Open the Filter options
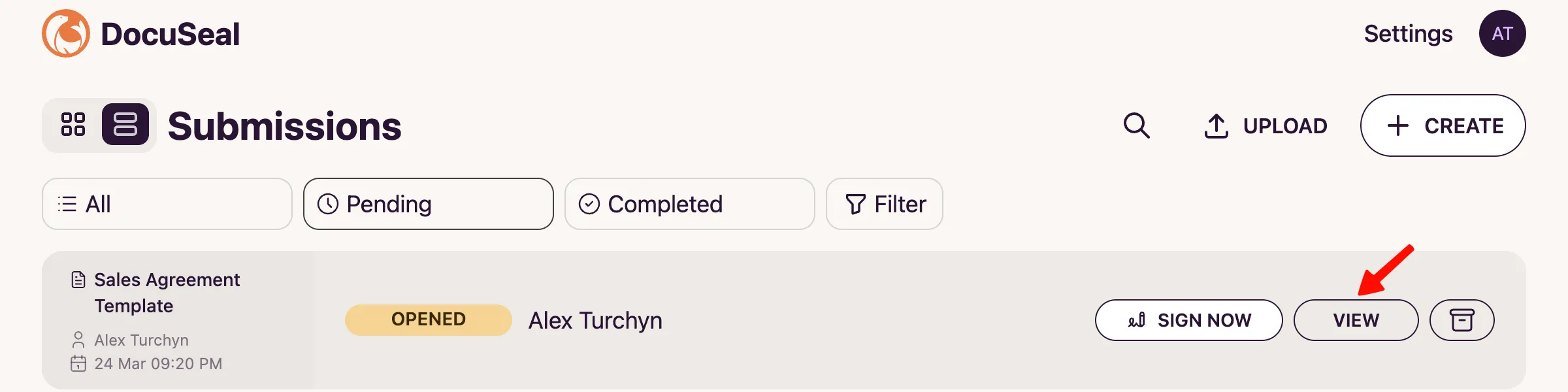1568x392 pixels. [884, 204]
